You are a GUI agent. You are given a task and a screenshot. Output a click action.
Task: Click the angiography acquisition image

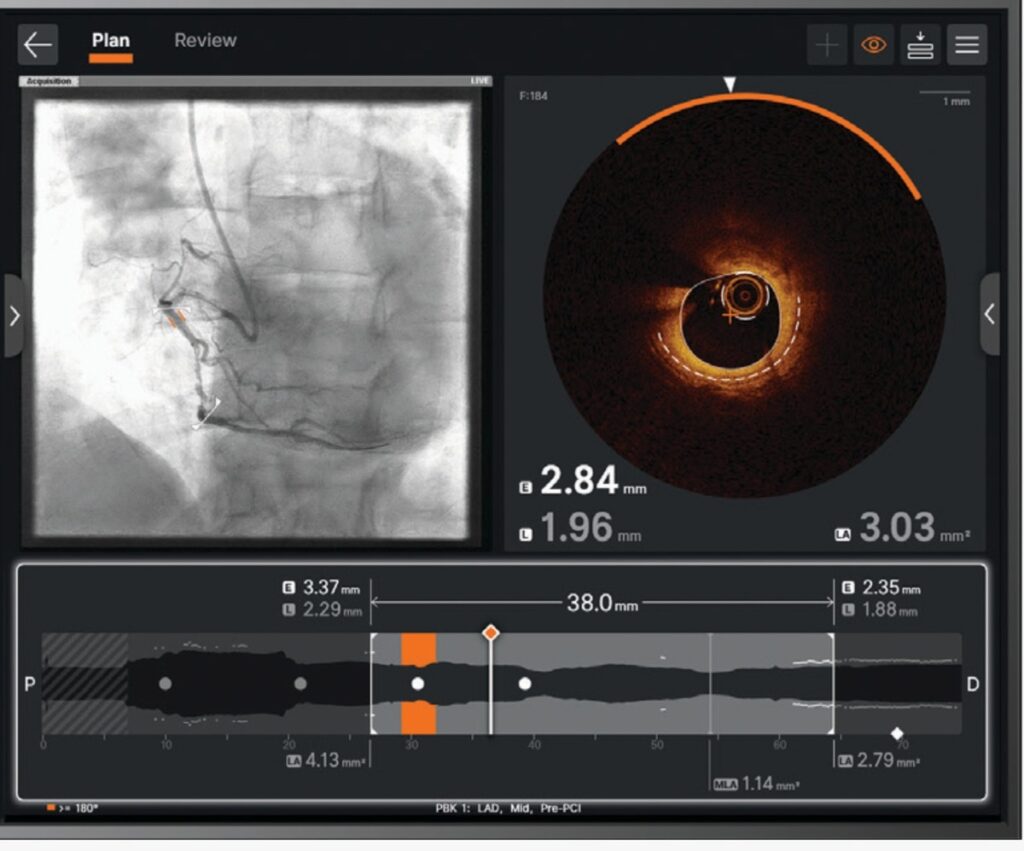[252, 318]
